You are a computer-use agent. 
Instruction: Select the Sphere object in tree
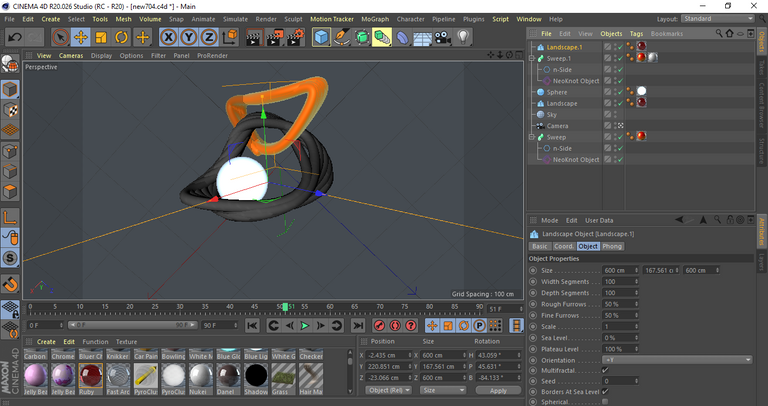557,92
